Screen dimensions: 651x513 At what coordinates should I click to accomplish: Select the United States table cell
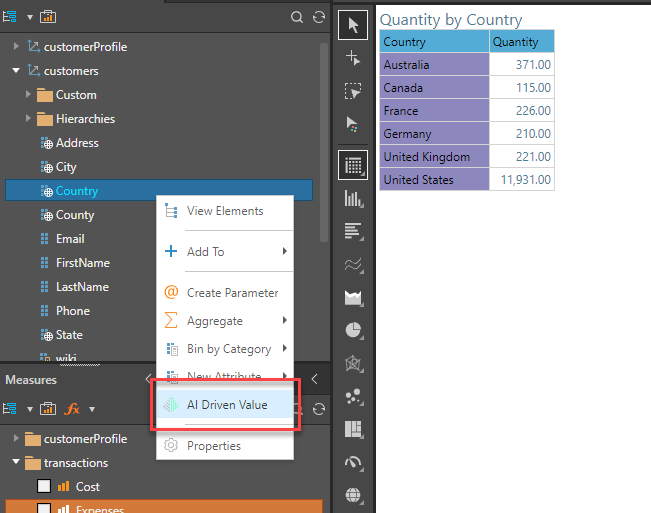(x=433, y=180)
